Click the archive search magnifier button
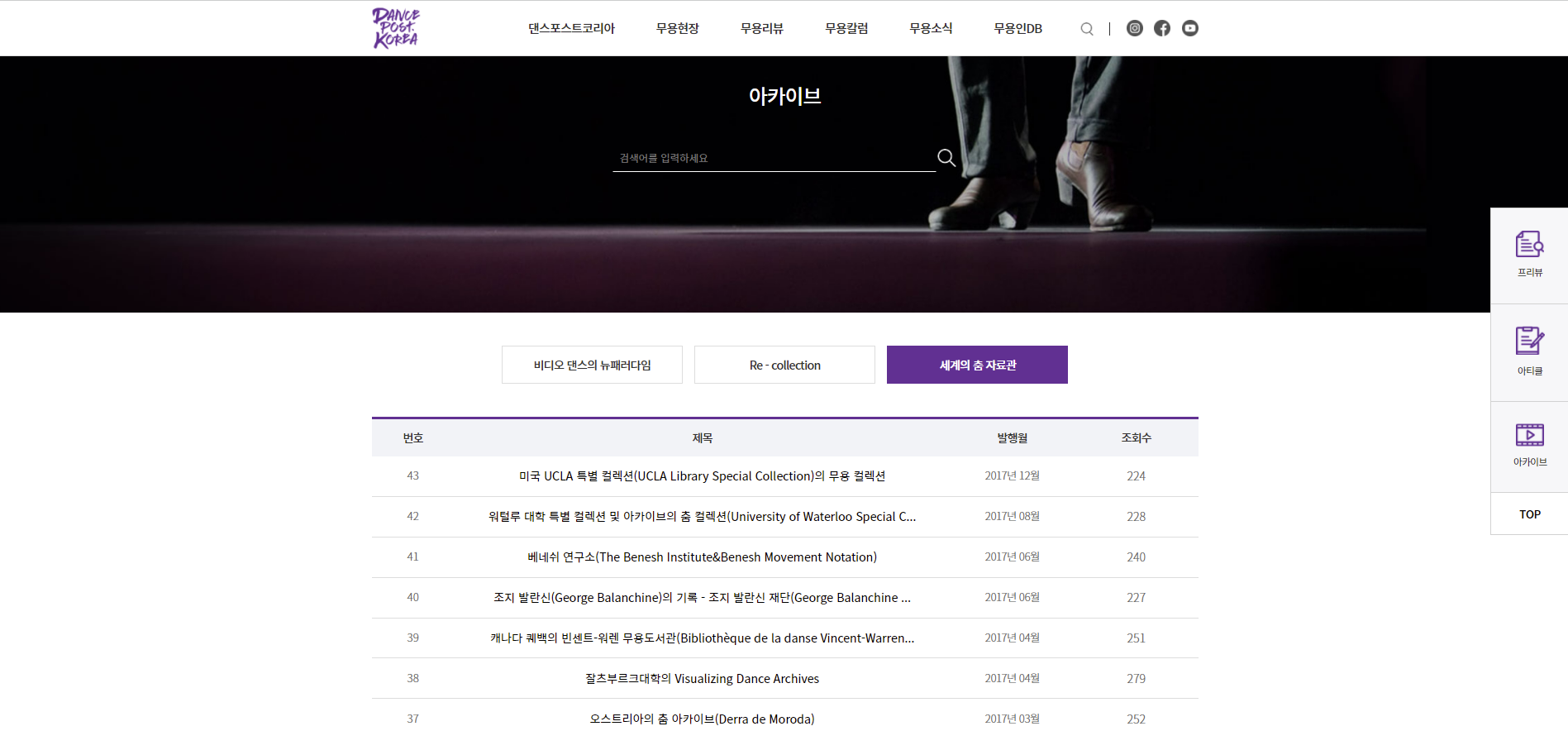The height and width of the screenshot is (731, 1568). tap(946, 158)
